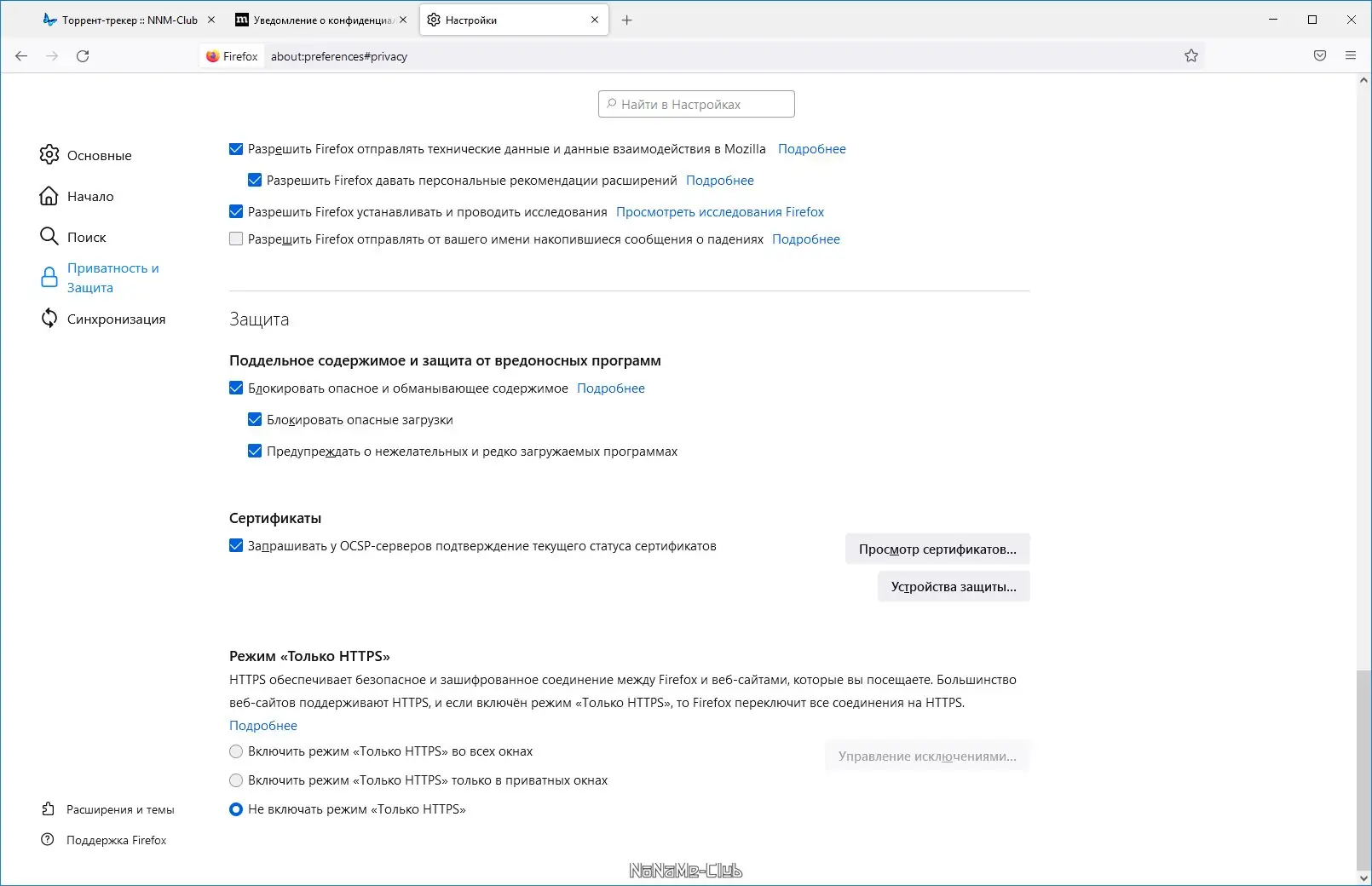
Task: Click the Найти в Настройках search field
Action: [x=696, y=105]
